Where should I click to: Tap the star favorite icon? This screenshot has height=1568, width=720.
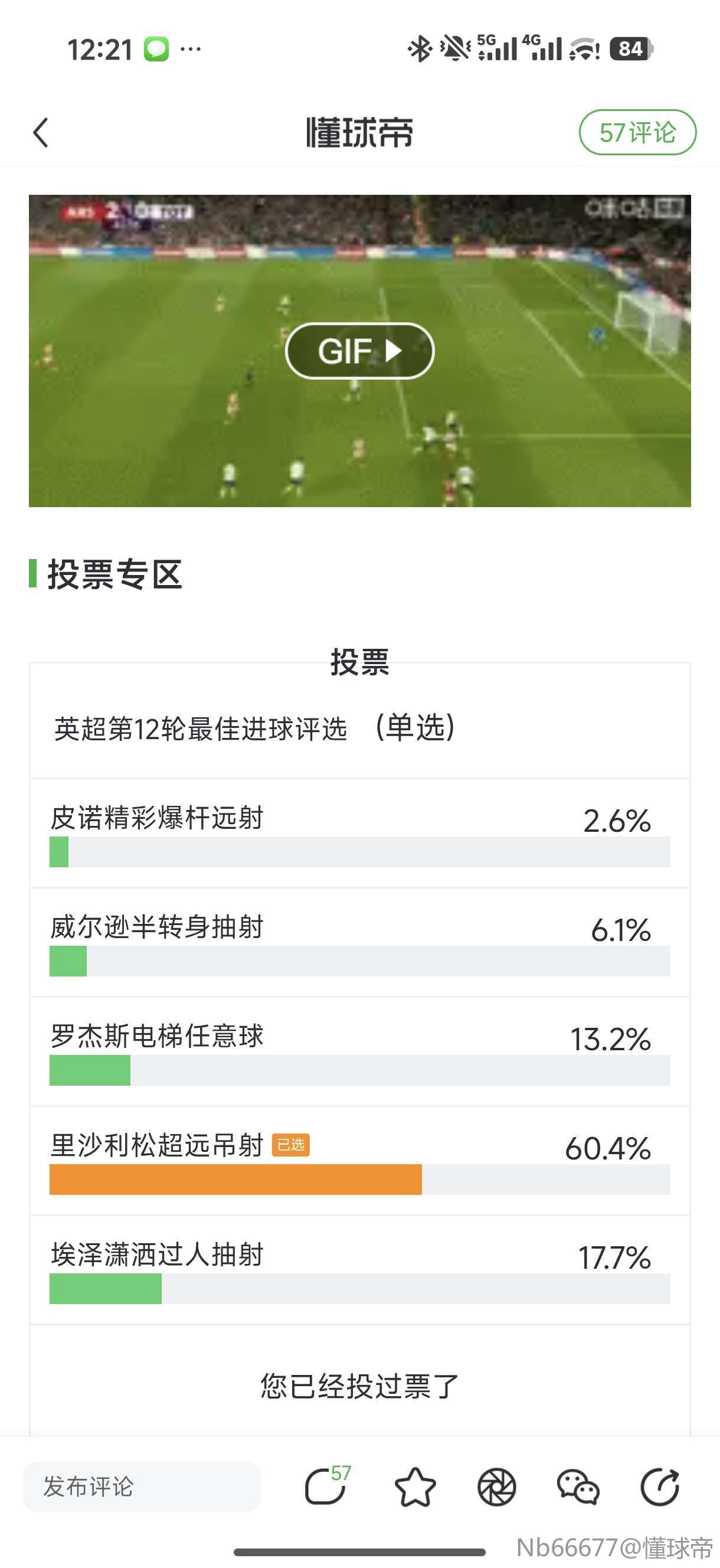(x=415, y=1487)
